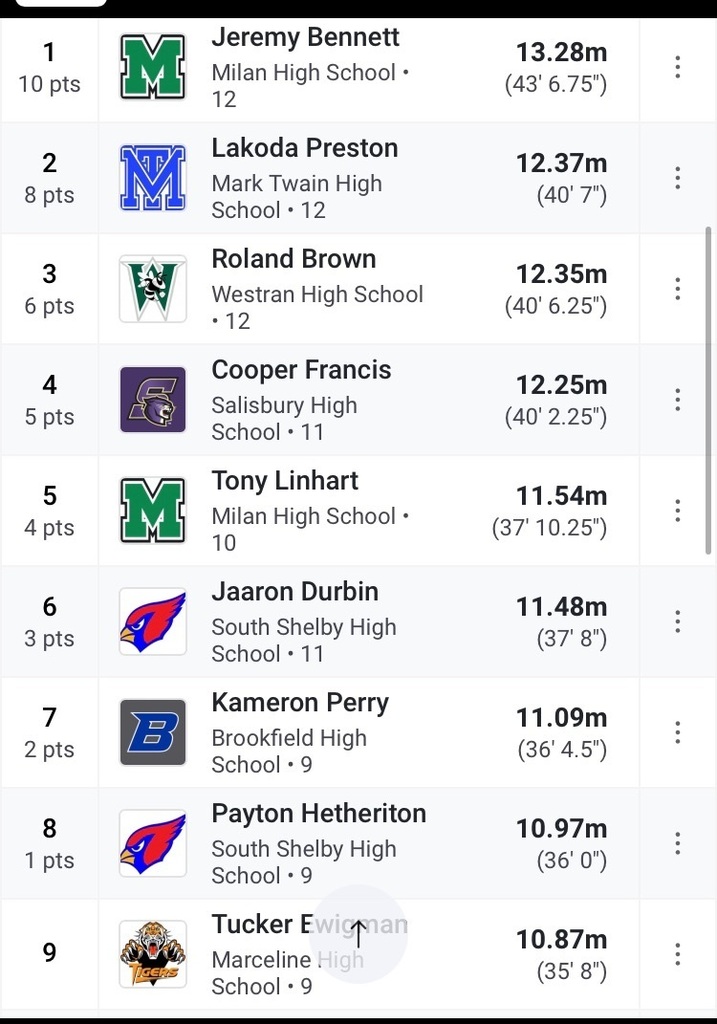Open options menu for Cooper Francis row

pos(677,400)
